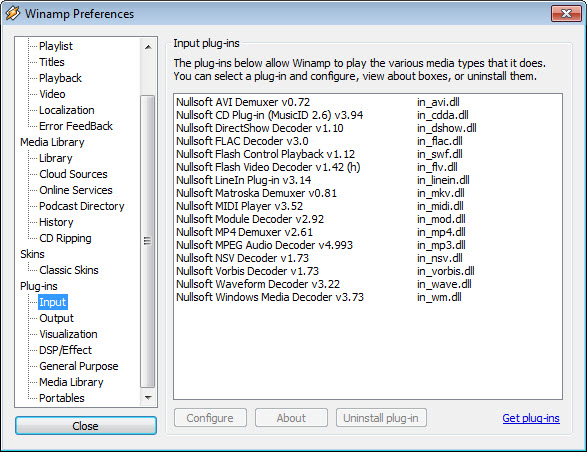
Task: Click the in_dshow.dll filename
Action: click(x=447, y=128)
